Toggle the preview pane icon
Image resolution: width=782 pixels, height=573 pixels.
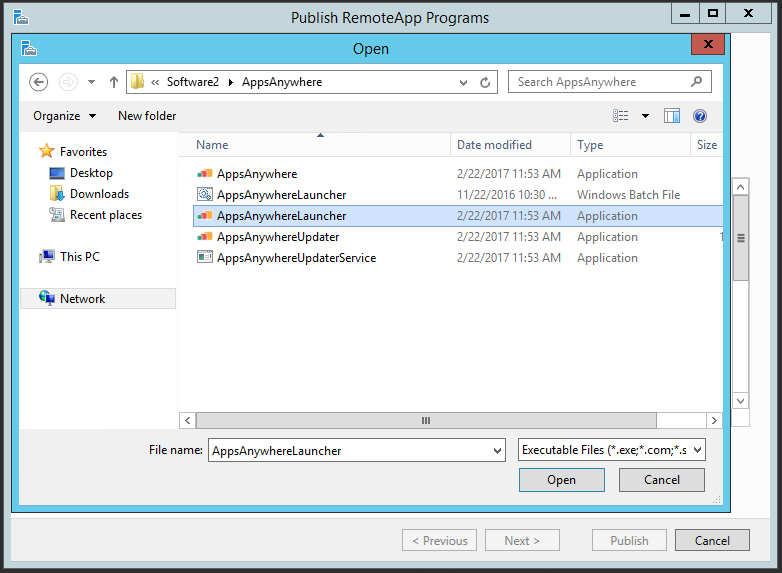672,116
